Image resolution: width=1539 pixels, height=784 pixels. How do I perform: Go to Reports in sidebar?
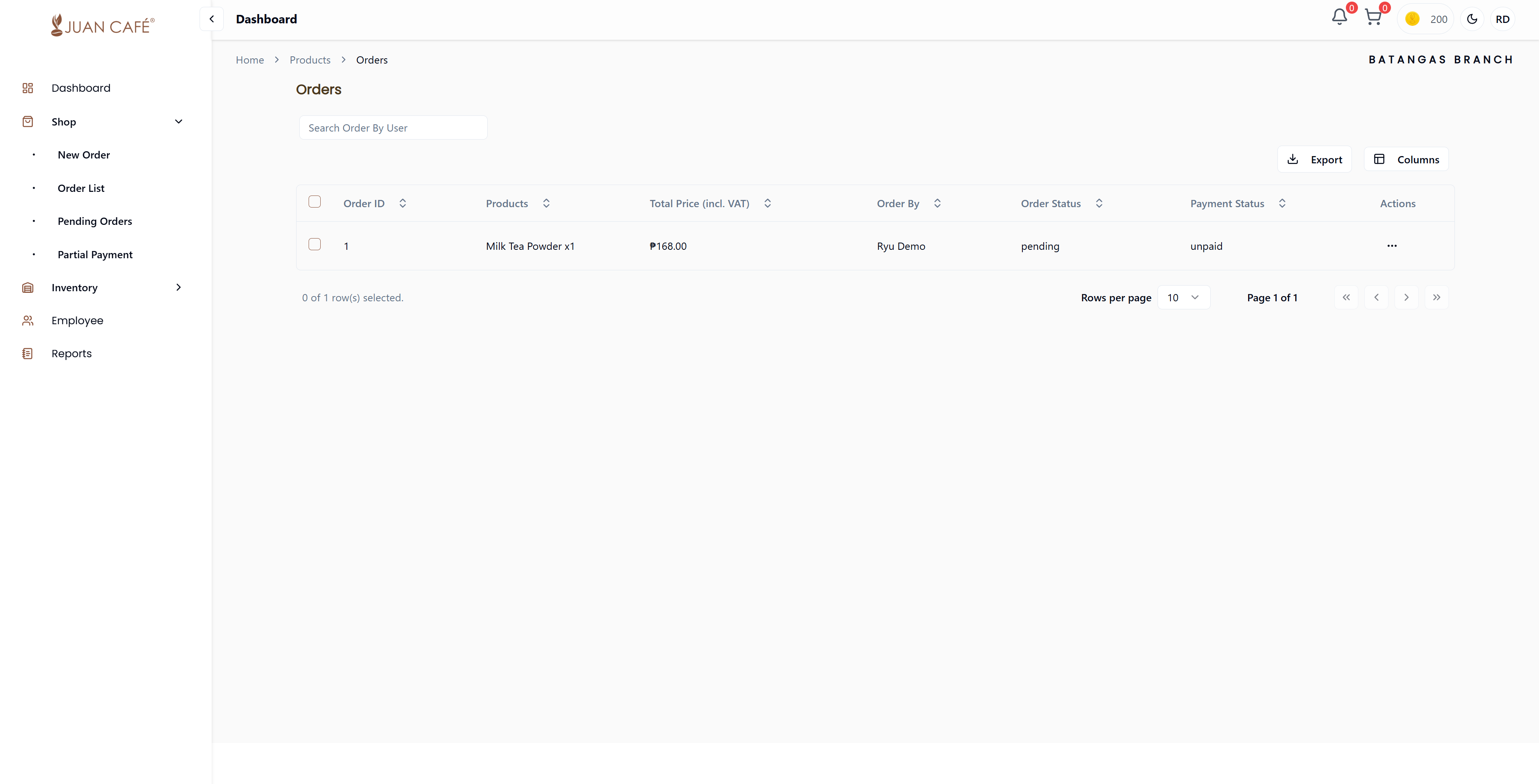point(71,354)
